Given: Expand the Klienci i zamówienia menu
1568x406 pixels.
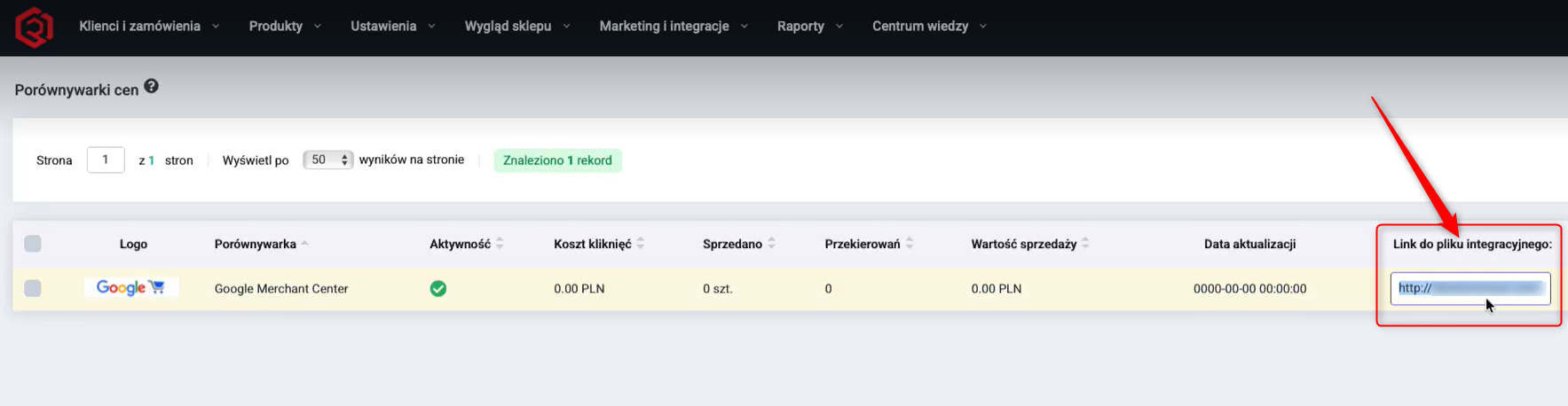Looking at the screenshot, I should pos(148,27).
